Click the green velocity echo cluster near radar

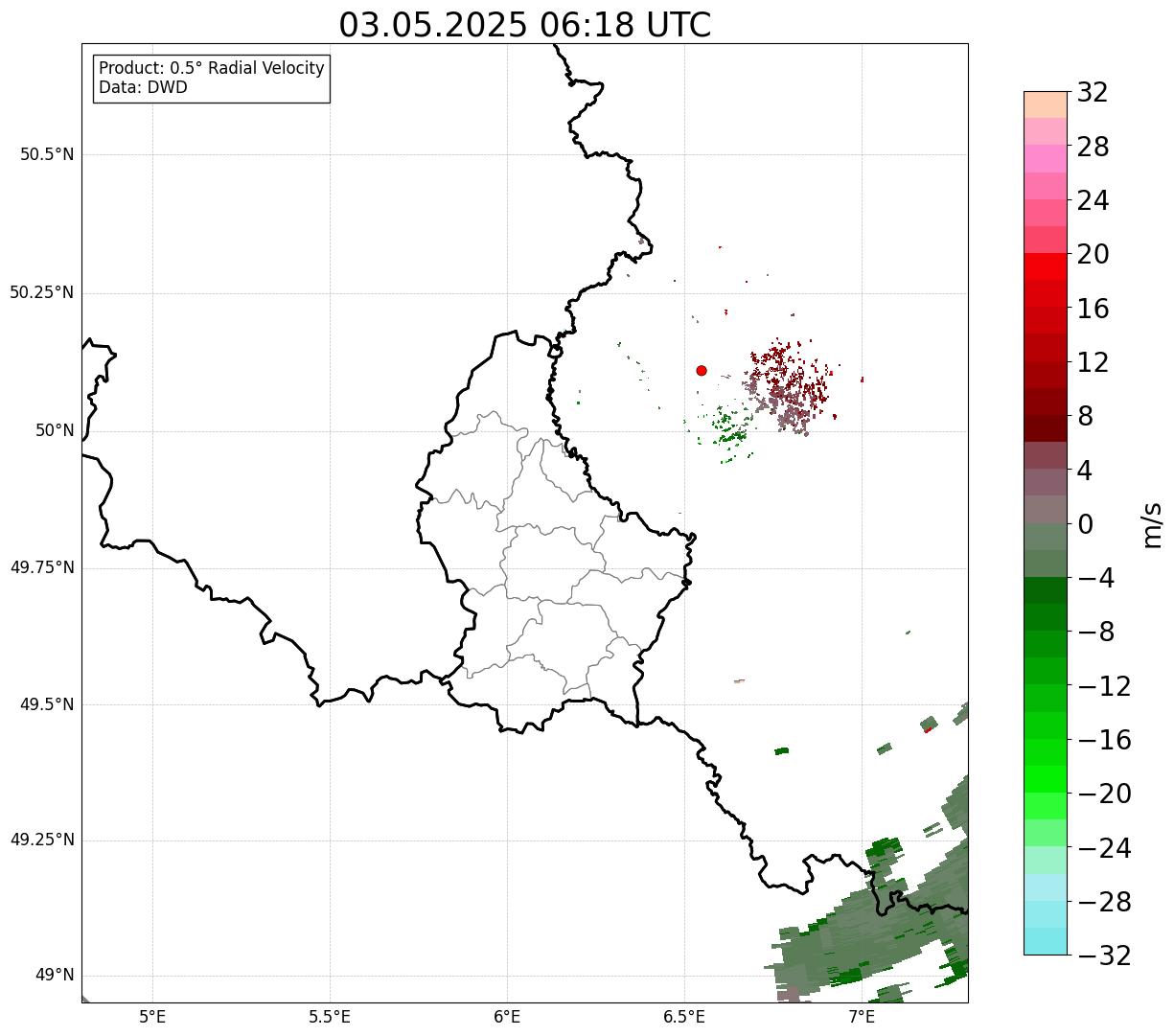tap(727, 428)
